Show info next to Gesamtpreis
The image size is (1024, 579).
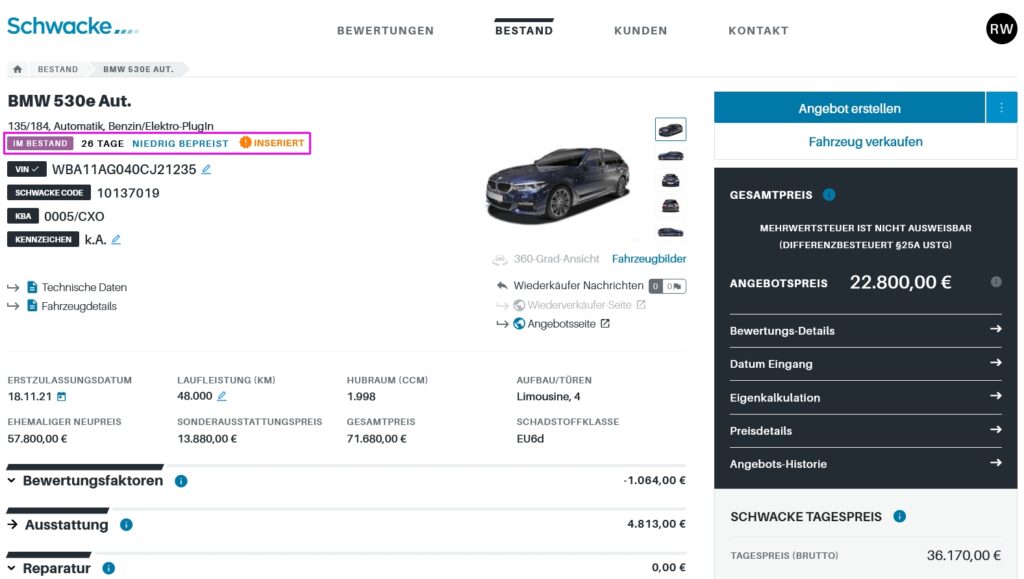pyautogui.click(x=829, y=195)
